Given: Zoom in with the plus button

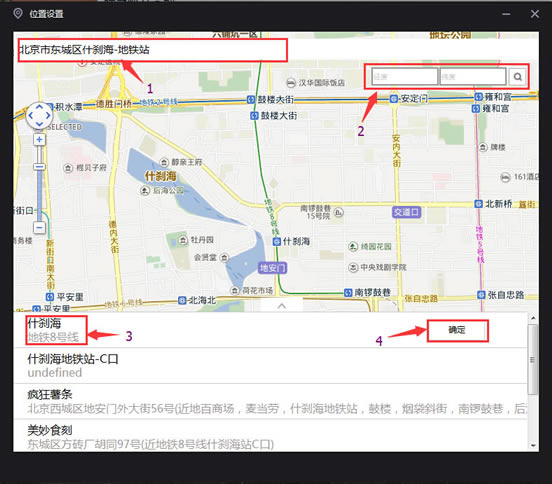Looking at the screenshot, I should click(39, 139).
